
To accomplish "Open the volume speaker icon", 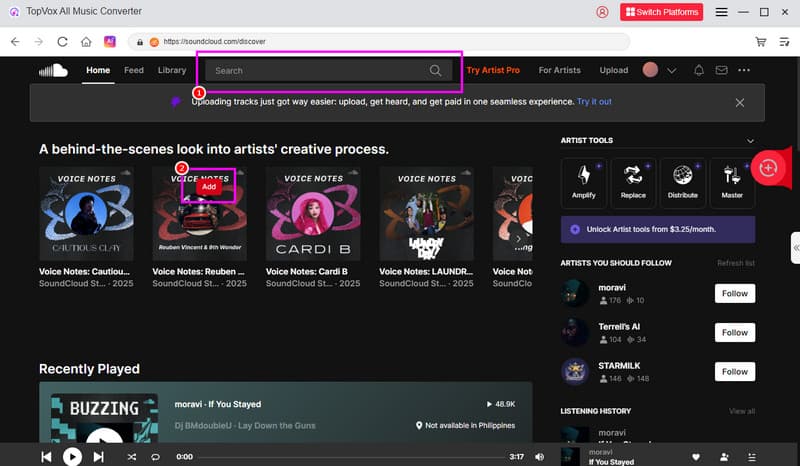I will point(539,457).
